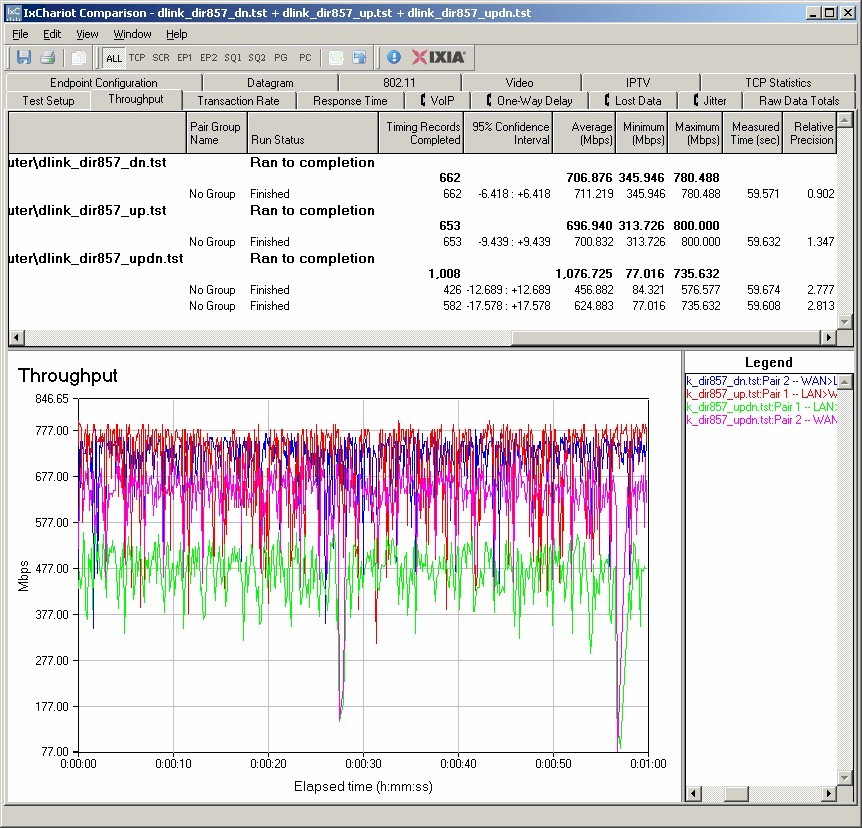Click the Average (Mbps) column header
This screenshot has height=828, width=862.
click(584, 133)
